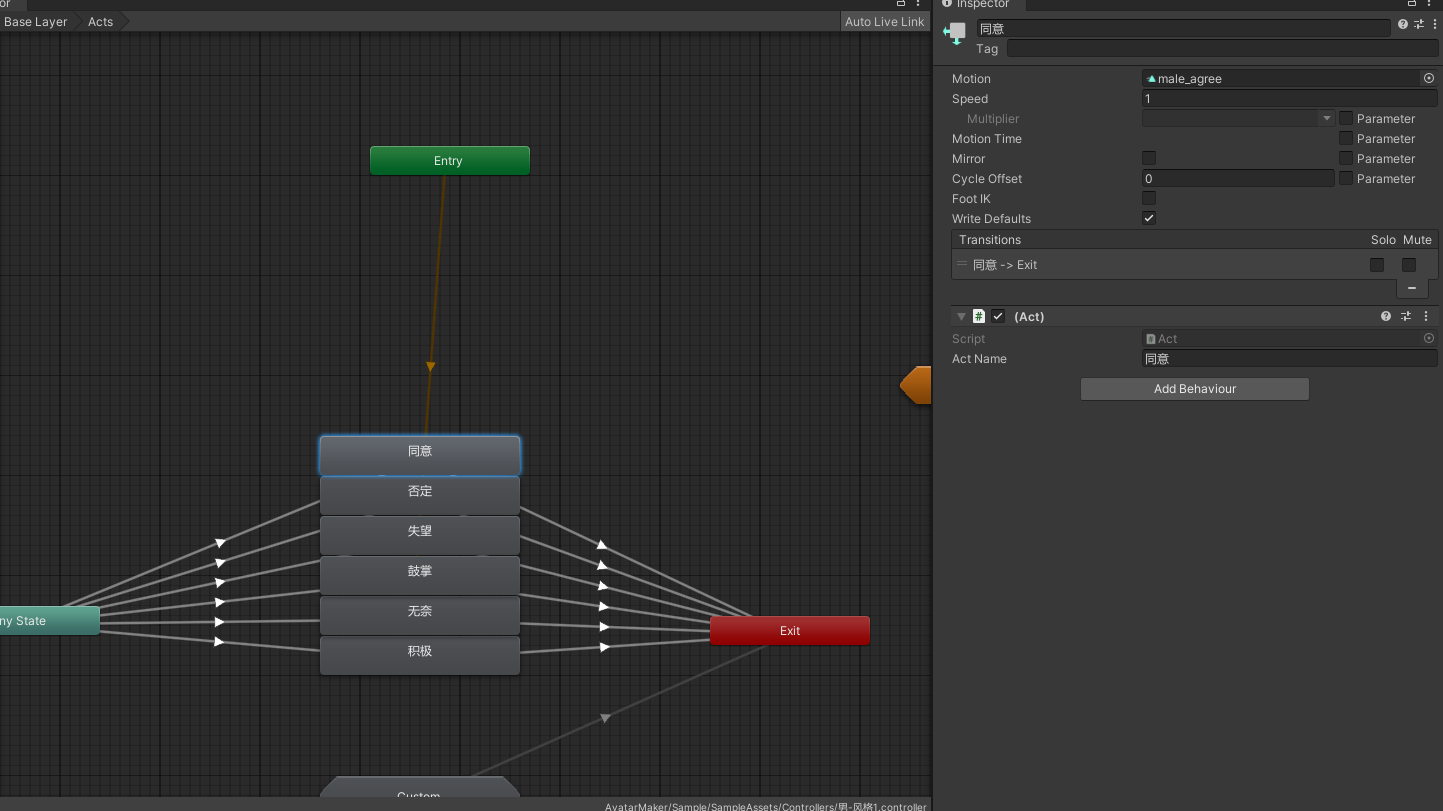This screenshot has height=811, width=1443.
Task: Select the Acts breadcrumb tab
Action: click(x=99, y=21)
